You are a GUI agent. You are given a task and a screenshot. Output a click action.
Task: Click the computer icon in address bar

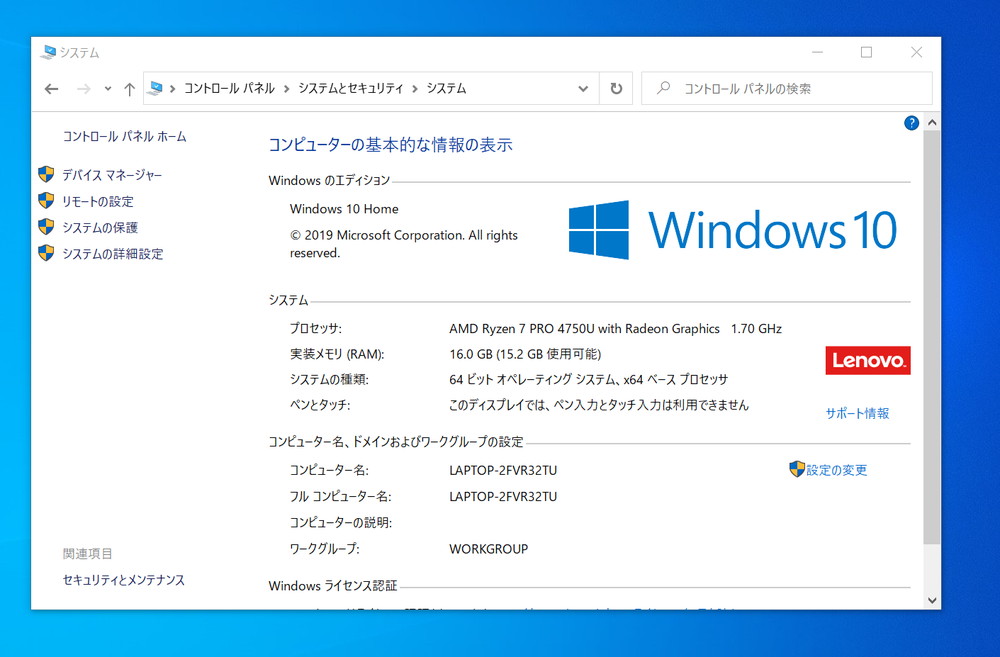[155, 89]
